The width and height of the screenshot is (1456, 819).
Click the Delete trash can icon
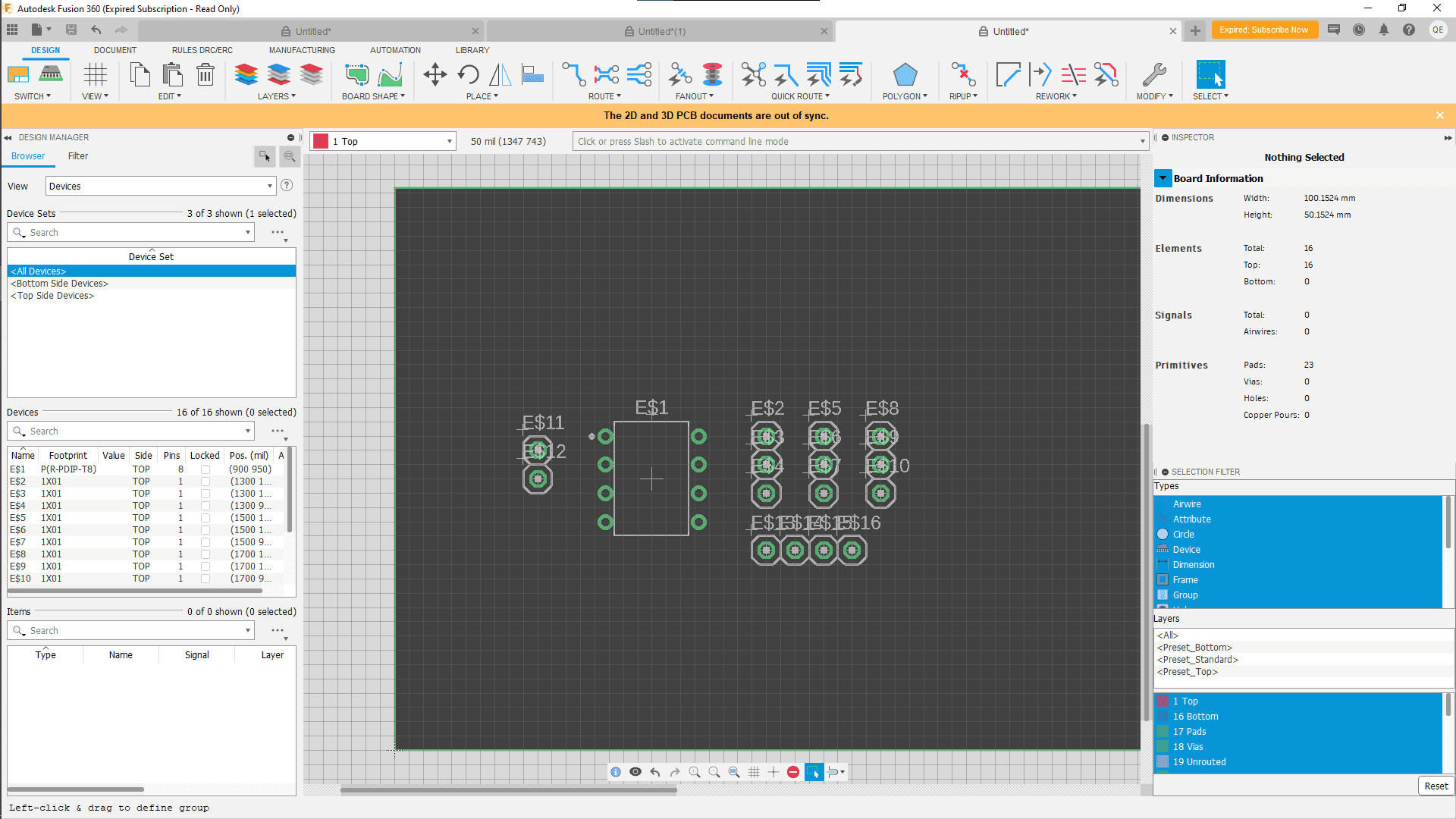pos(205,74)
